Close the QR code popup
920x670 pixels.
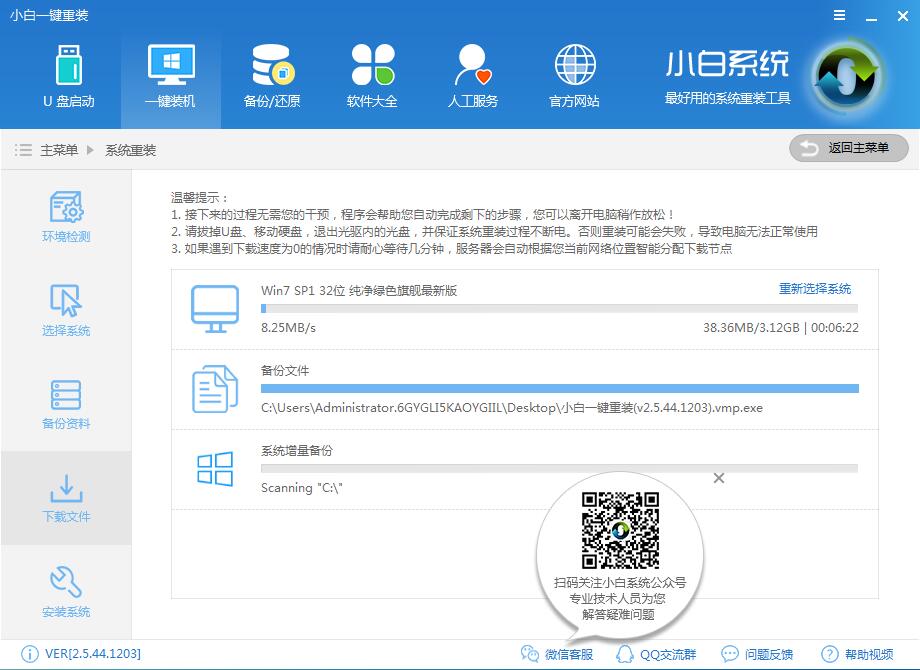718,478
